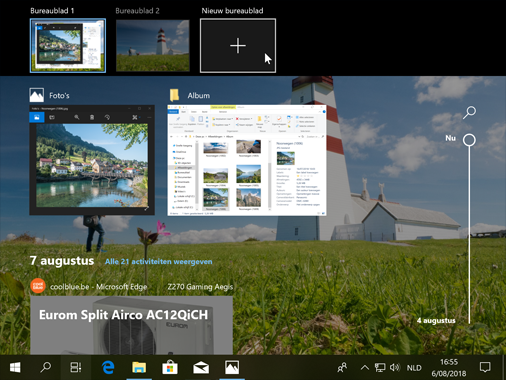Open clock showing 16:55
Viewport: 506px width, 380px height.
449,368
